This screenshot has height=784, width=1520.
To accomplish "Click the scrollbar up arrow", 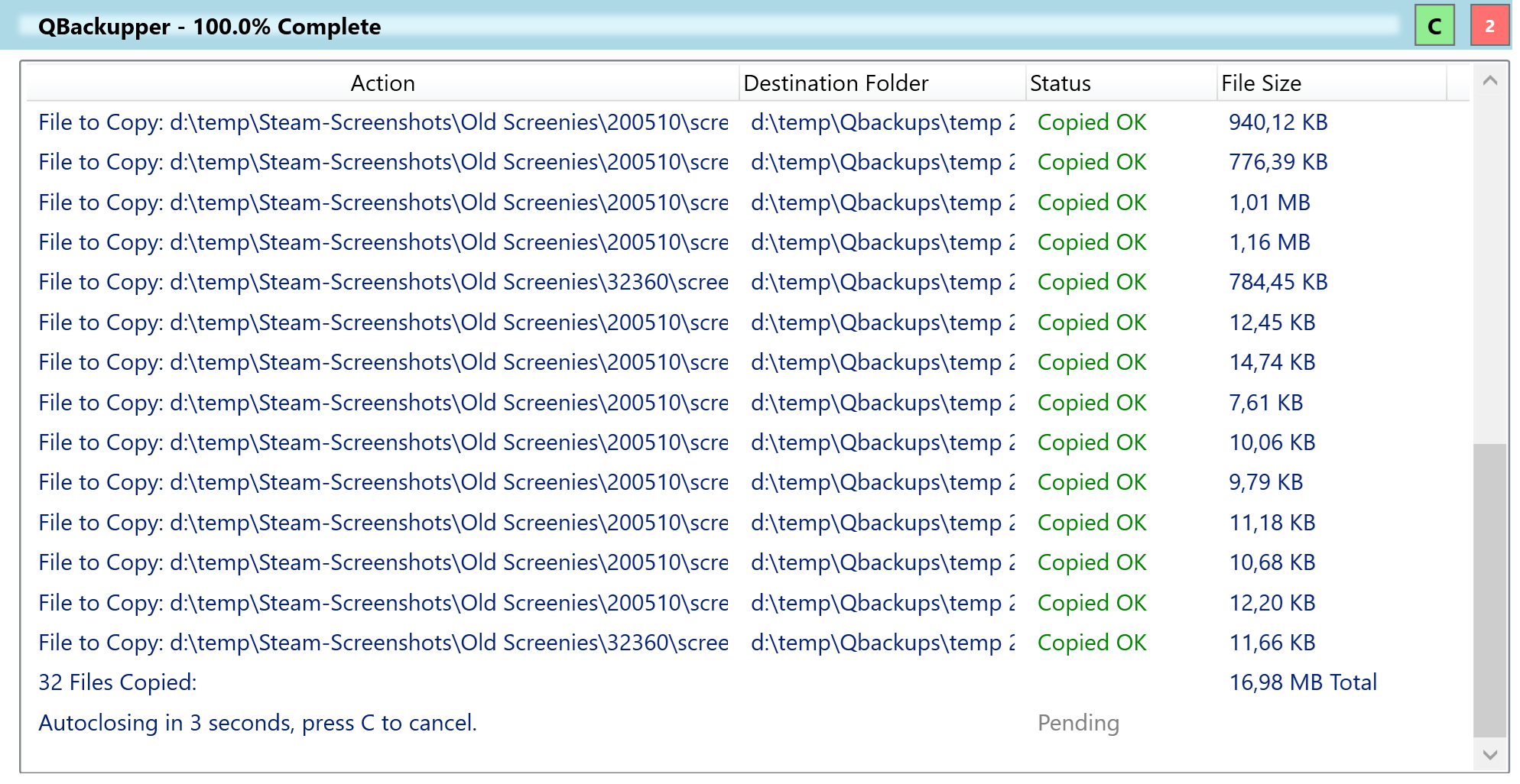I will pos(1489,80).
